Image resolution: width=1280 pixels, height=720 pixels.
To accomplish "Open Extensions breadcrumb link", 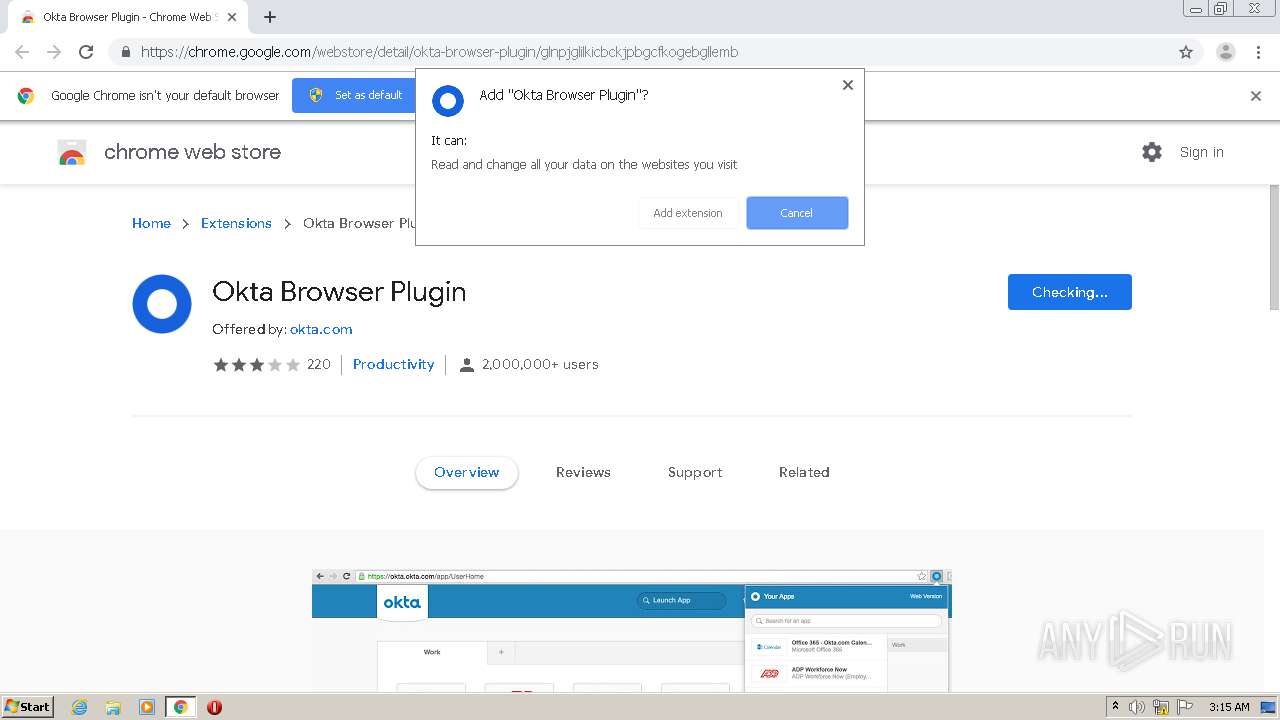I will click(x=236, y=223).
